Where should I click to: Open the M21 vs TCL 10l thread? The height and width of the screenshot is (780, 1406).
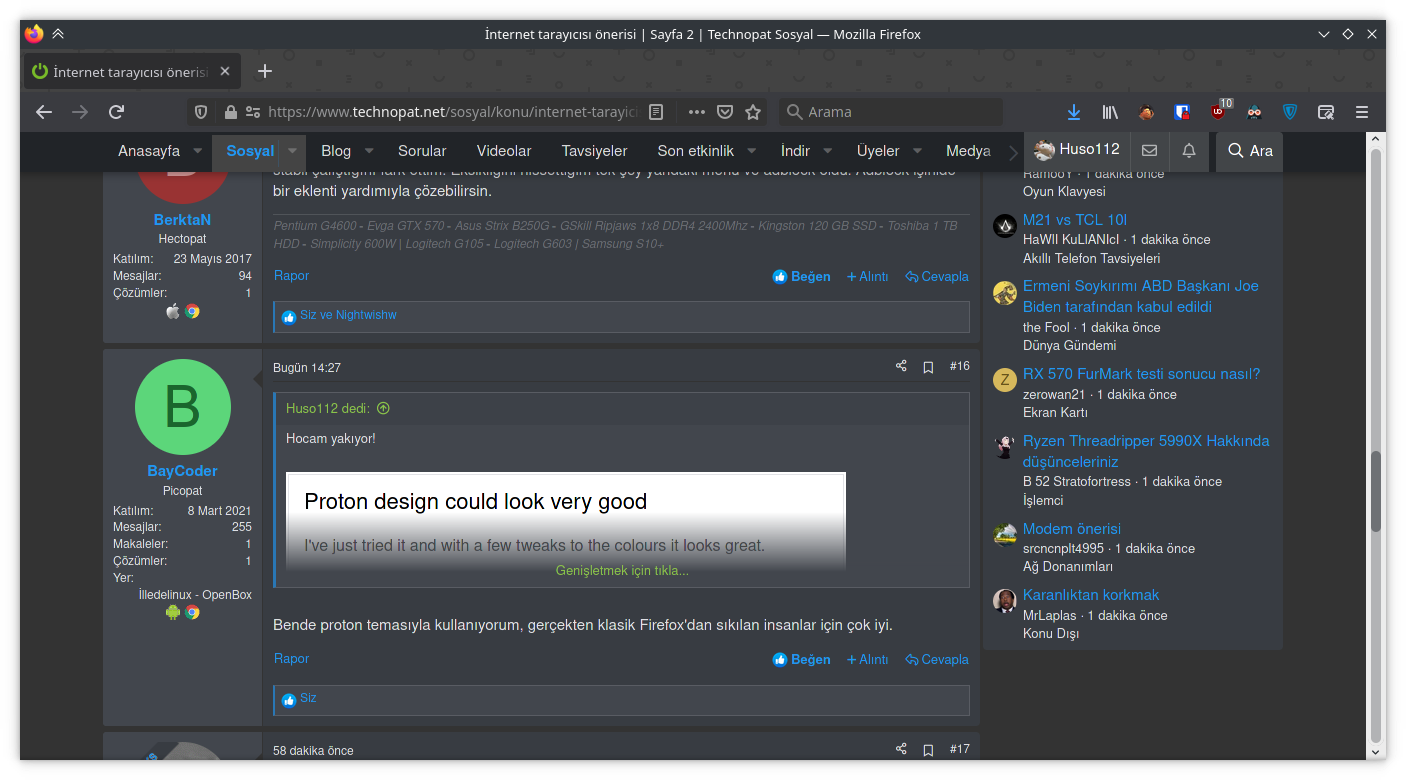point(1075,220)
